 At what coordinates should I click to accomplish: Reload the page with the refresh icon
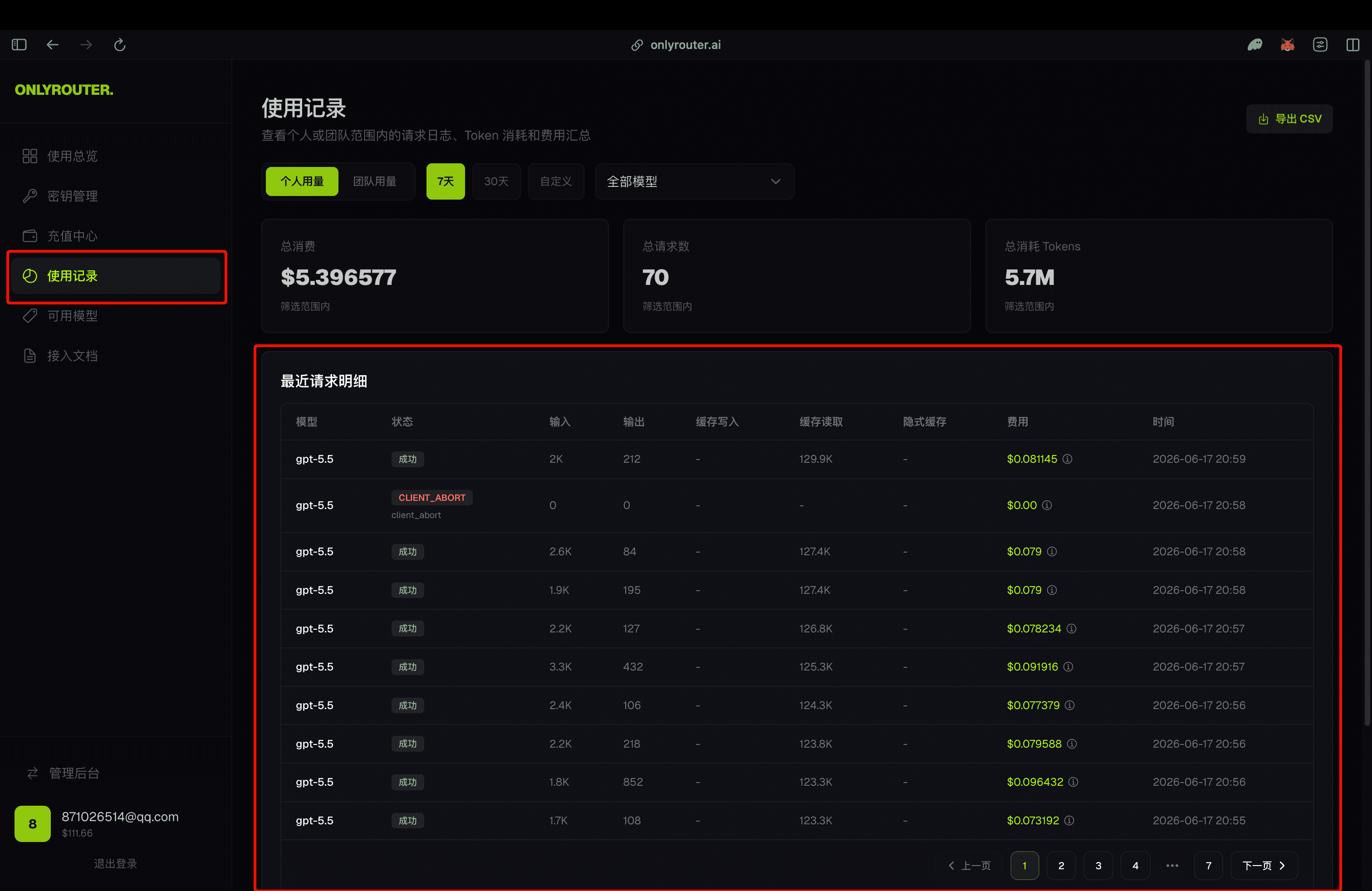[120, 44]
